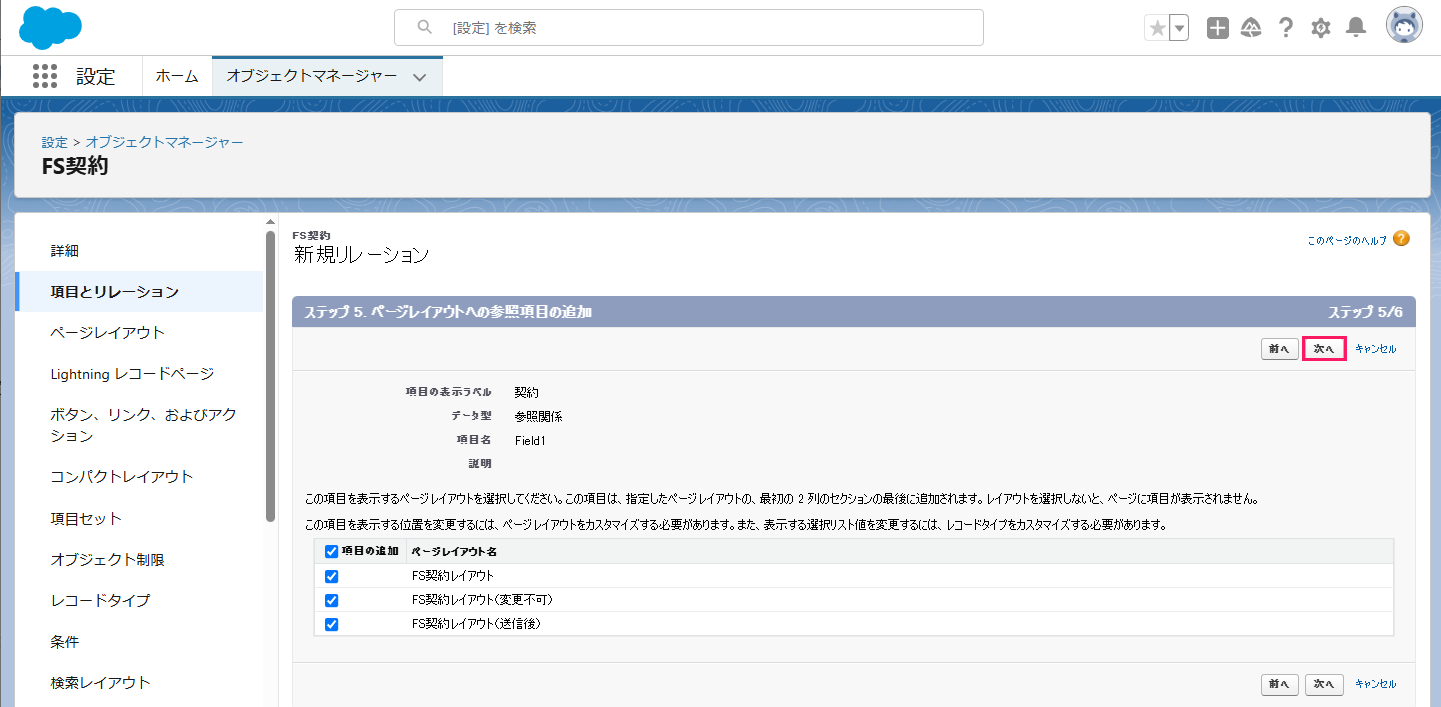Click the ページレイアウト名 column header
Viewport: 1441px width, 707px height.
[x=454, y=551]
